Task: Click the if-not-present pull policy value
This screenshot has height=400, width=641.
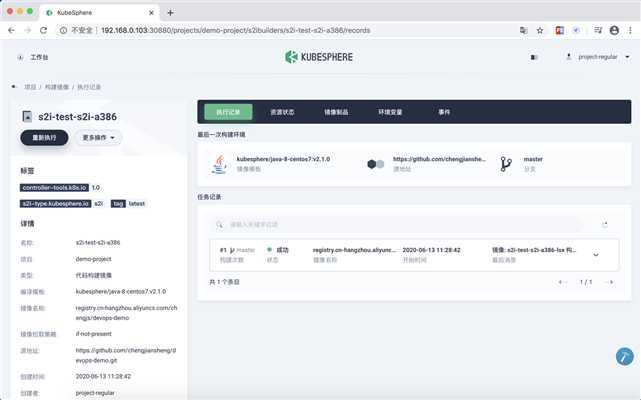Action: [93, 334]
